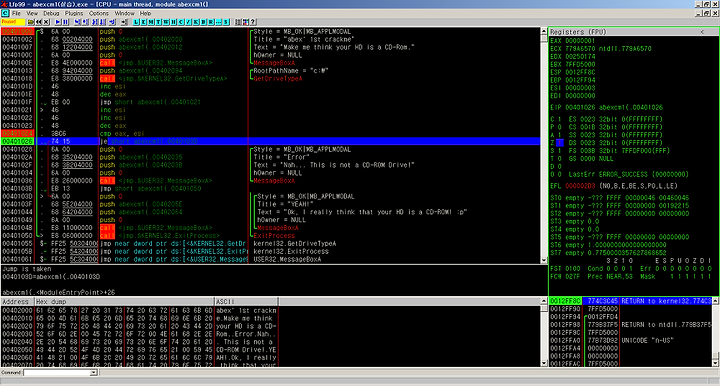Open the Log window with L icon
This screenshot has height=386, width=720.
pos(136,22)
